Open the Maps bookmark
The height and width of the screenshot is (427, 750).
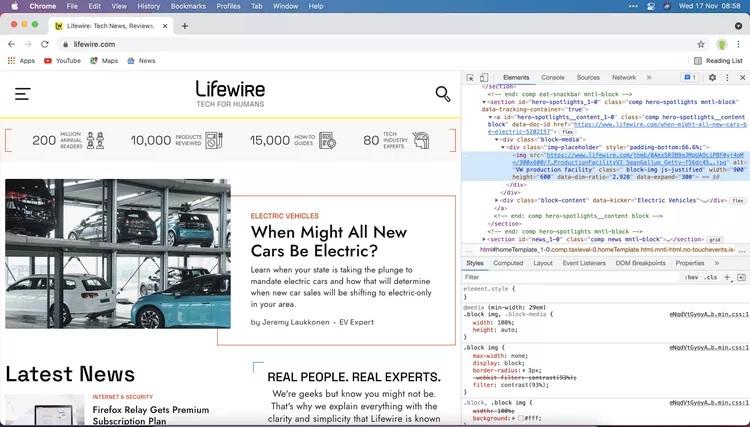(x=104, y=61)
